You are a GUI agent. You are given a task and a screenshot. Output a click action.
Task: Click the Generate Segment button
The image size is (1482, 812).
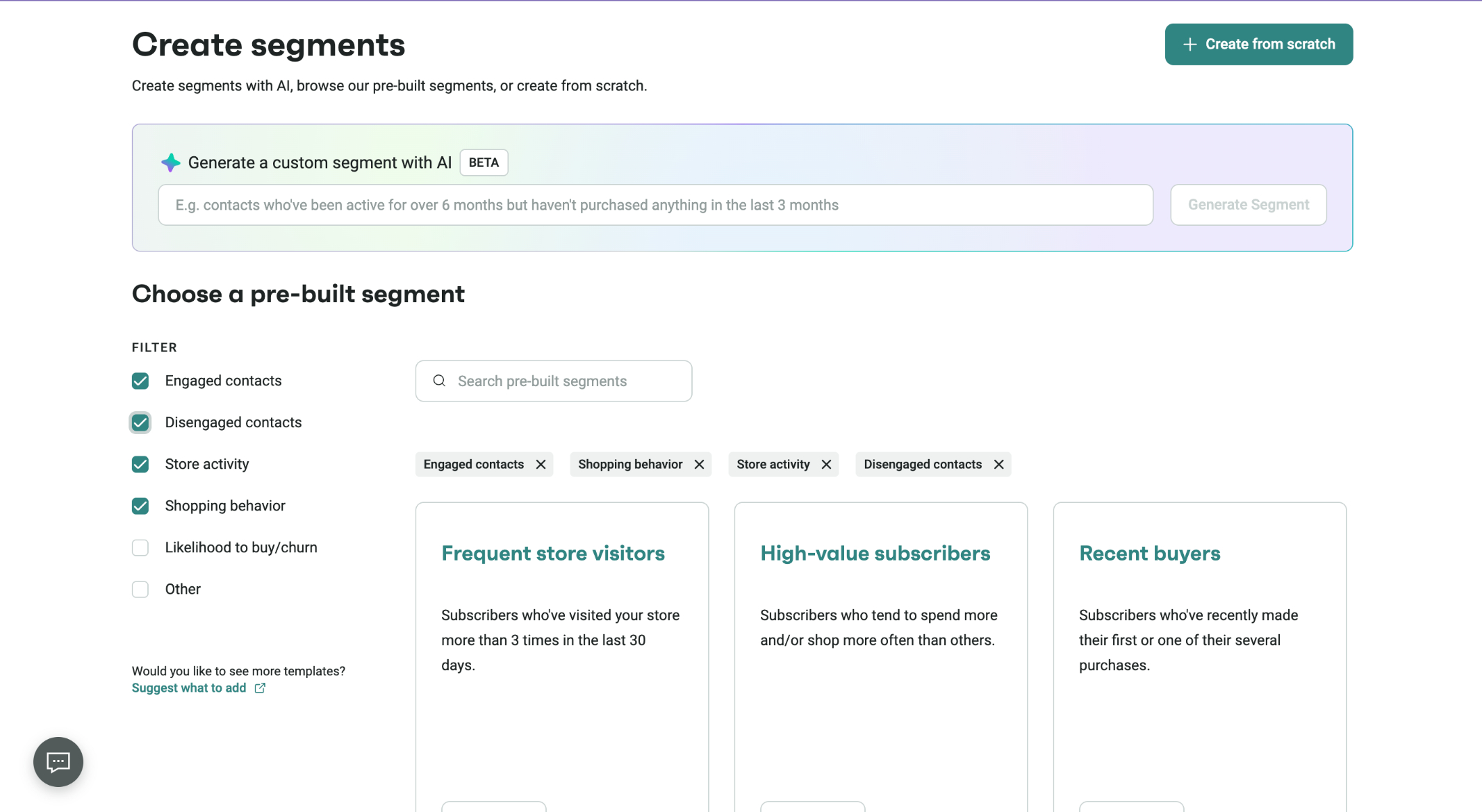pyautogui.click(x=1248, y=205)
